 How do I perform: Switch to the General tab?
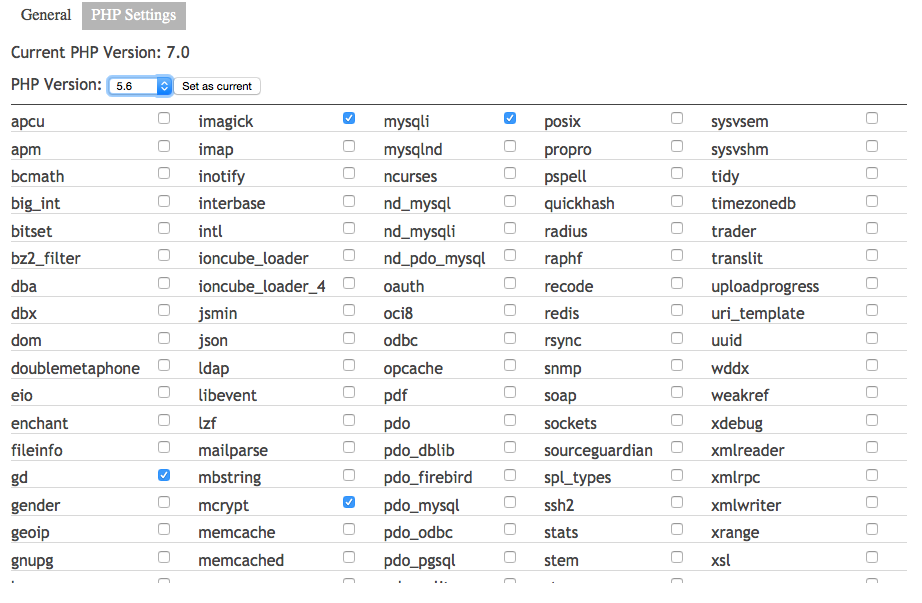click(46, 15)
